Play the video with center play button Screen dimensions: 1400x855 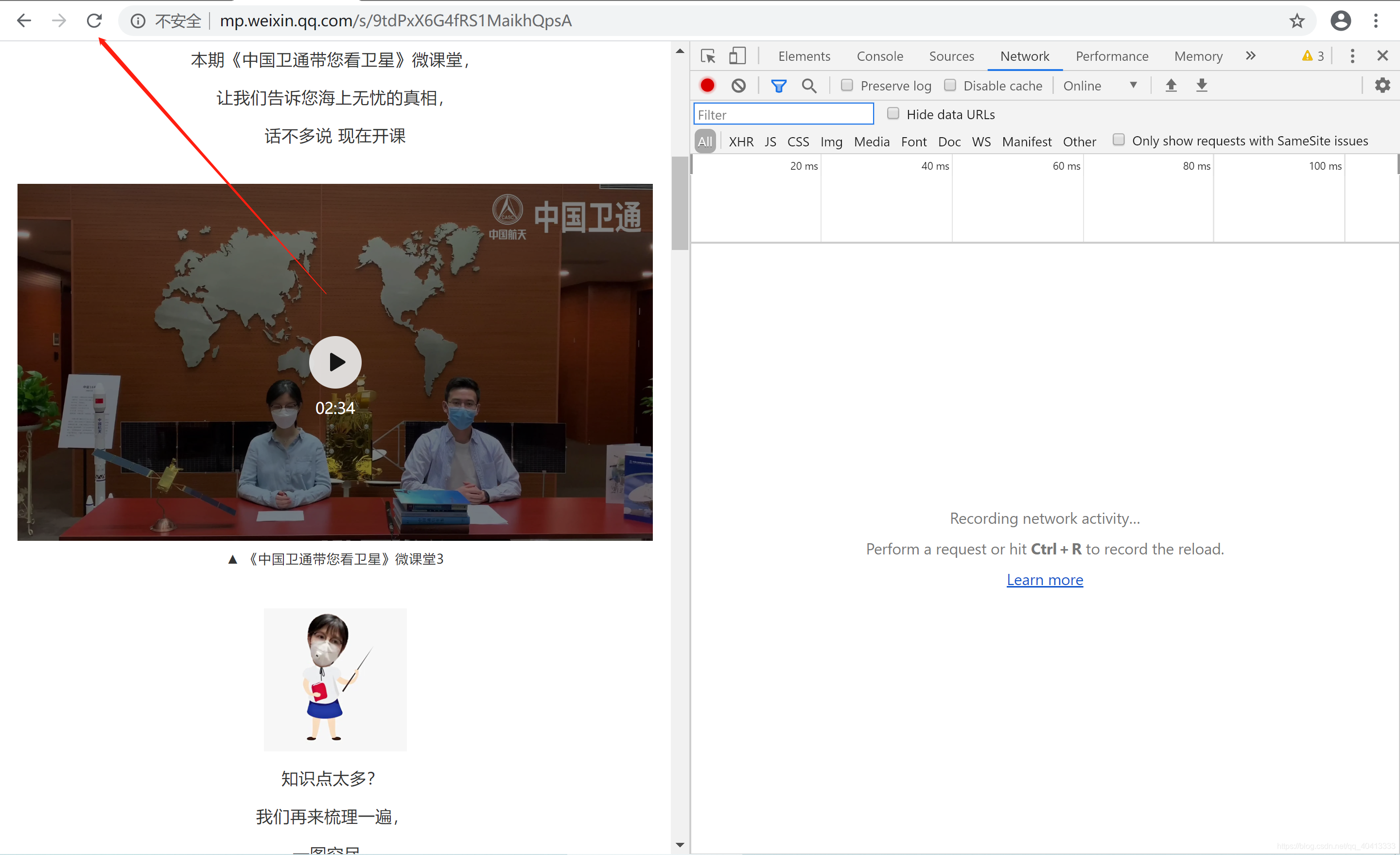(x=335, y=362)
